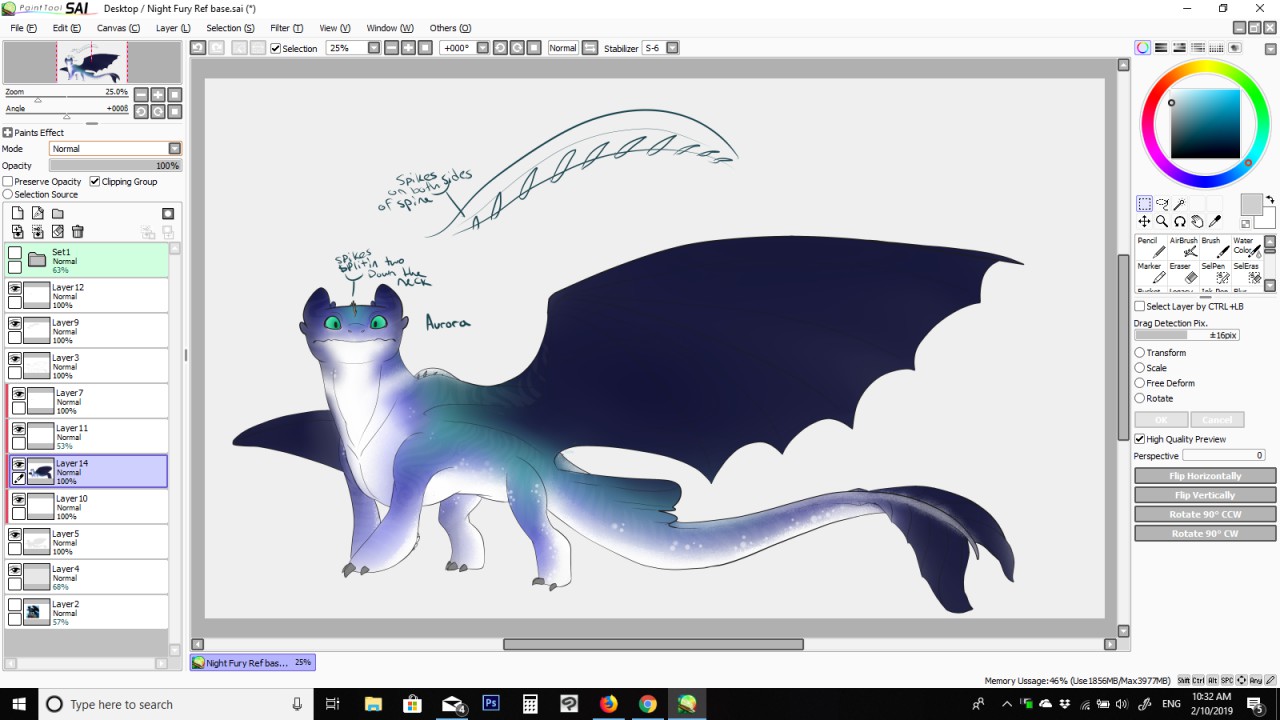Expand the Paints Effect section
Screen dimensions: 1280x720
pos(8,132)
